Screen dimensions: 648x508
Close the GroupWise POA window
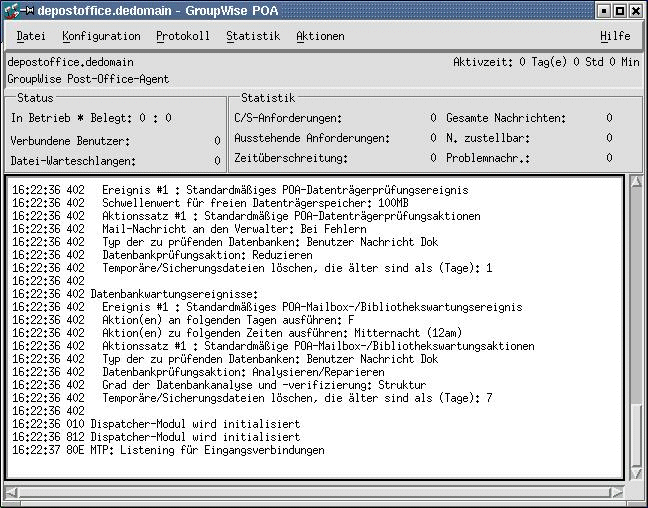(636, 11)
